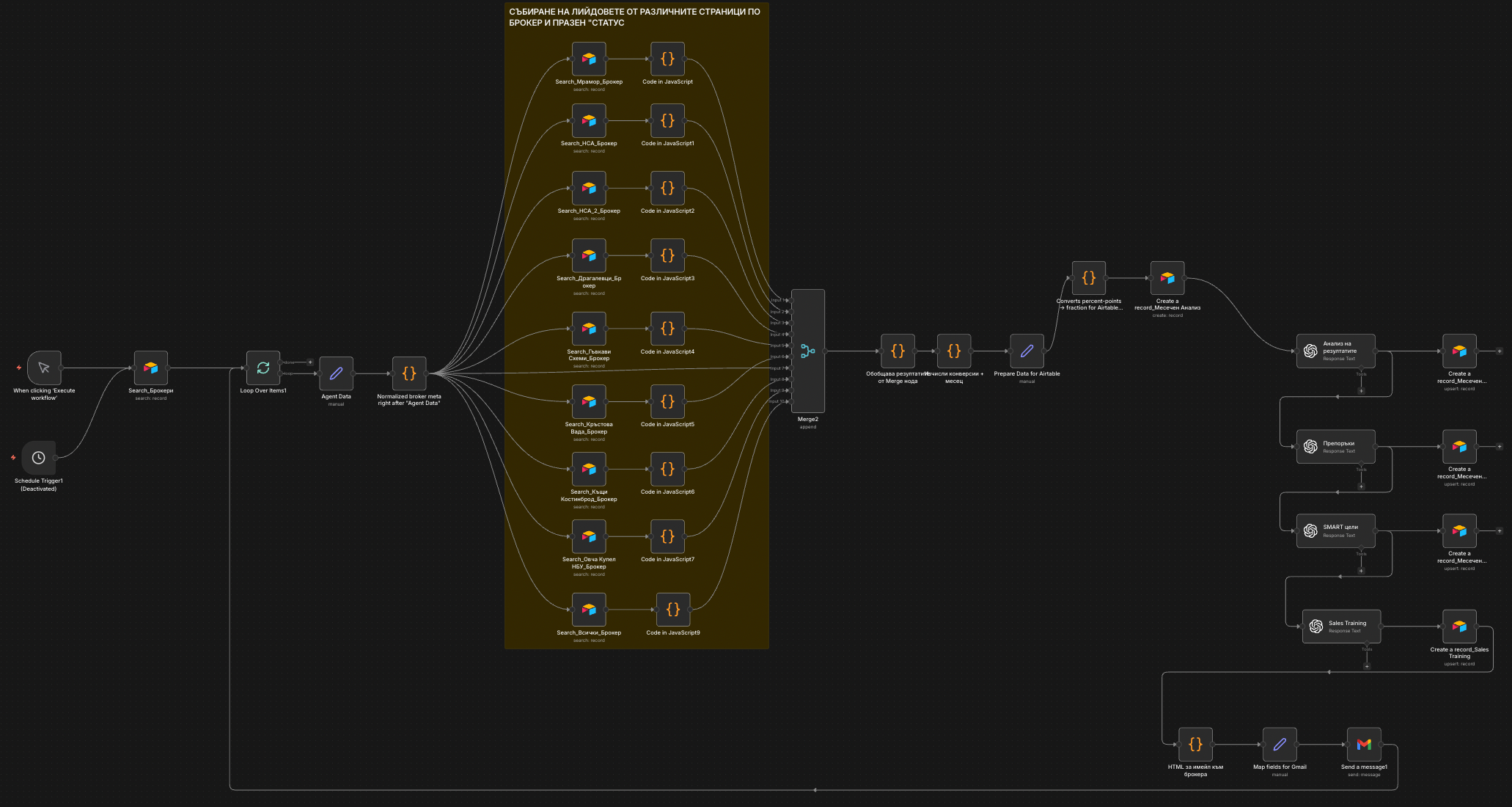
Task: Open the Loop Over Items1 node
Action: point(263,368)
